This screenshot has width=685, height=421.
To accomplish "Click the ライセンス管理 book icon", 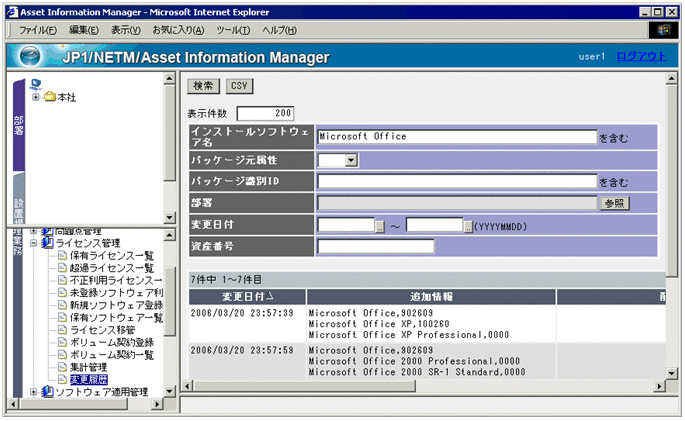I will (47, 242).
